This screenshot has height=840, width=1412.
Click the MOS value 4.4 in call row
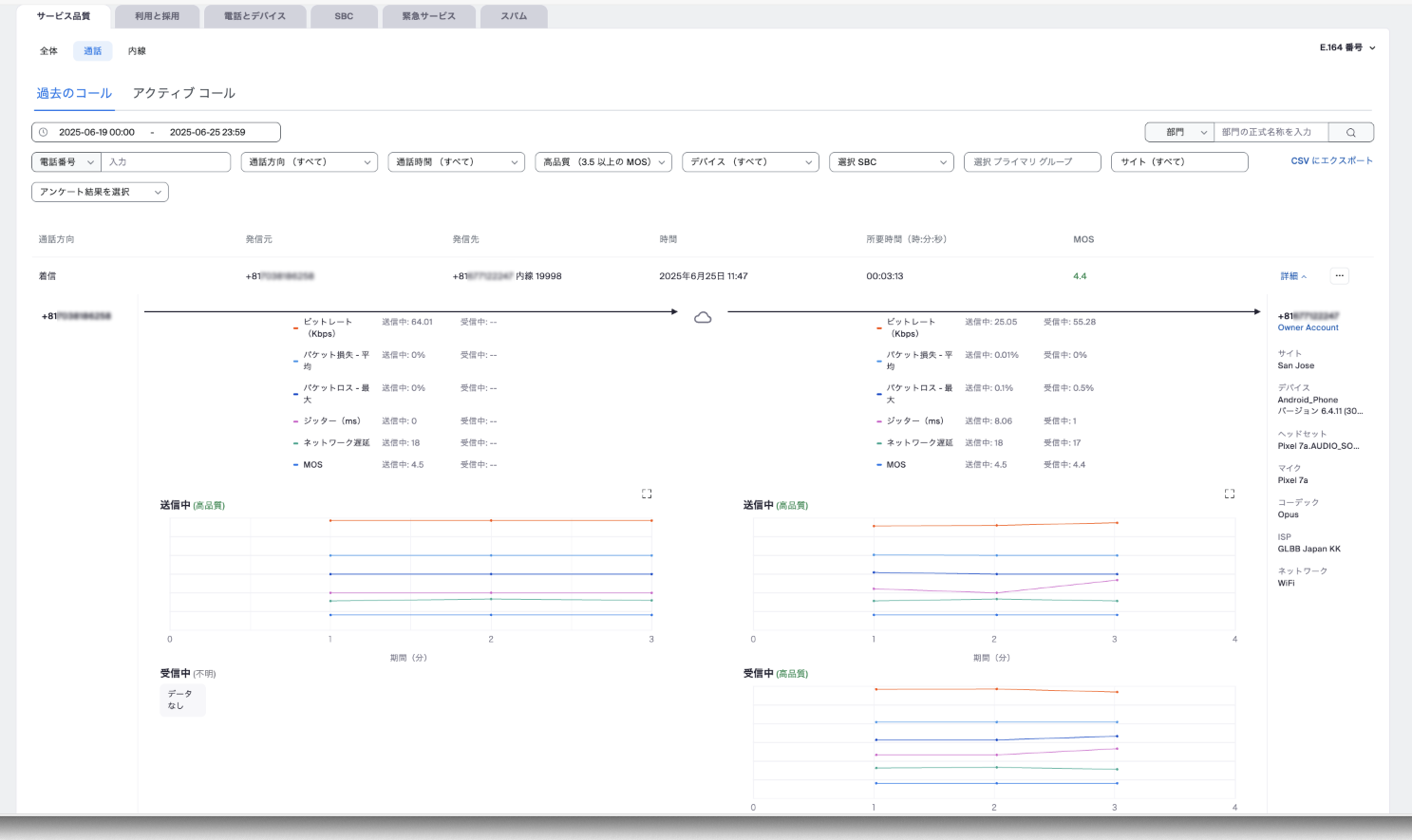[x=1080, y=276]
